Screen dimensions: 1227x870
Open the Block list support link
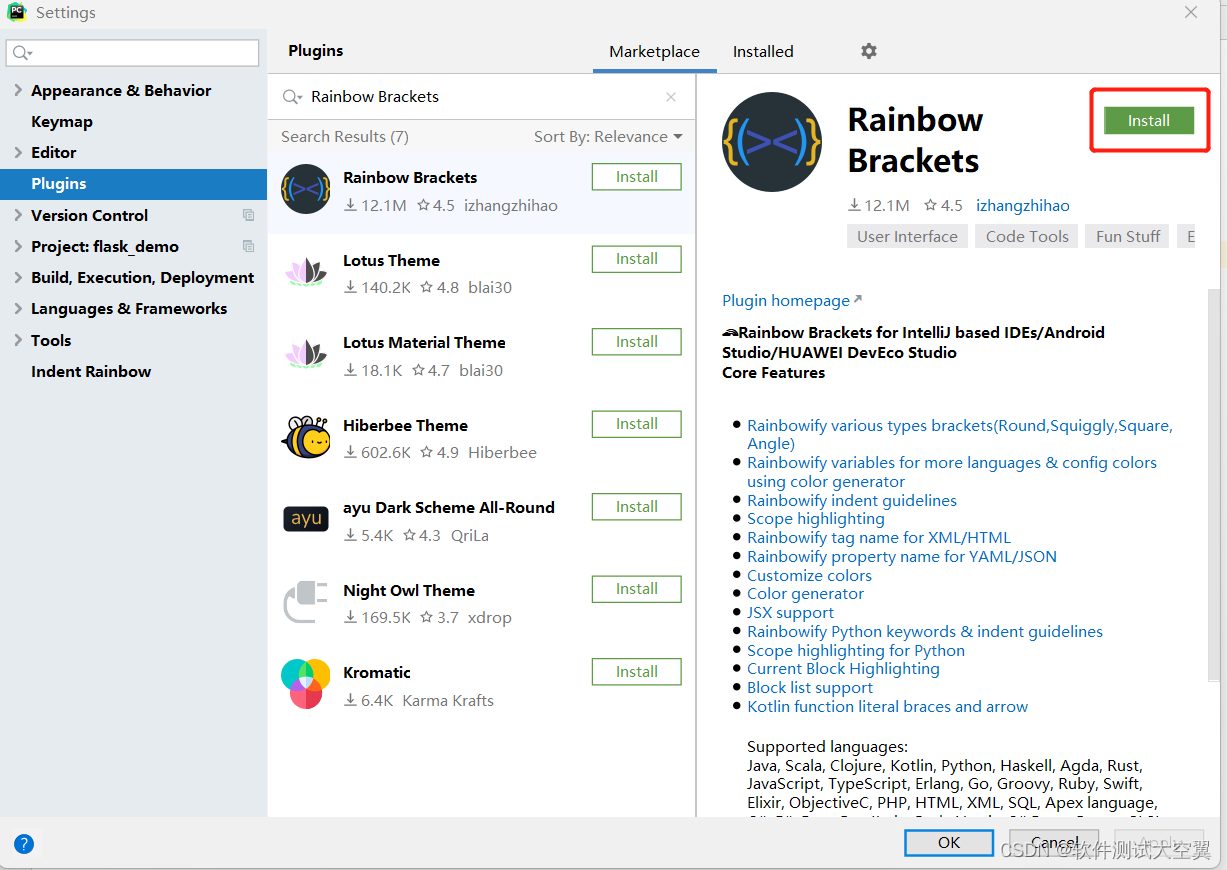pyautogui.click(x=810, y=687)
